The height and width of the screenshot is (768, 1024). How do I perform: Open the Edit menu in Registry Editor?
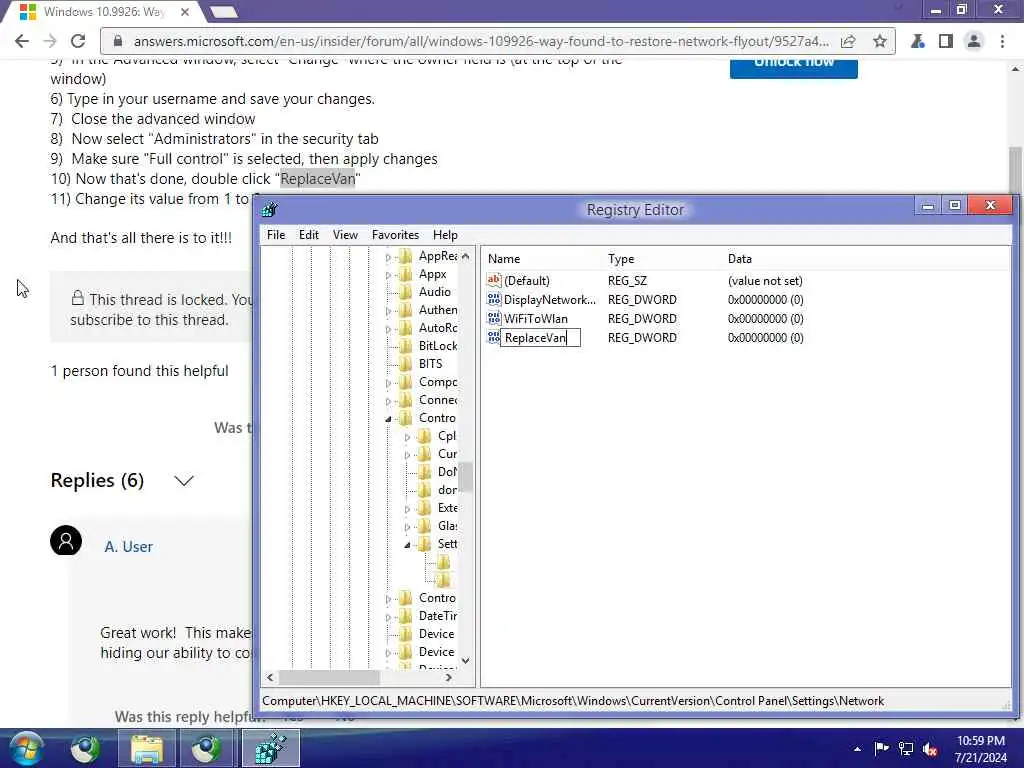[309, 234]
